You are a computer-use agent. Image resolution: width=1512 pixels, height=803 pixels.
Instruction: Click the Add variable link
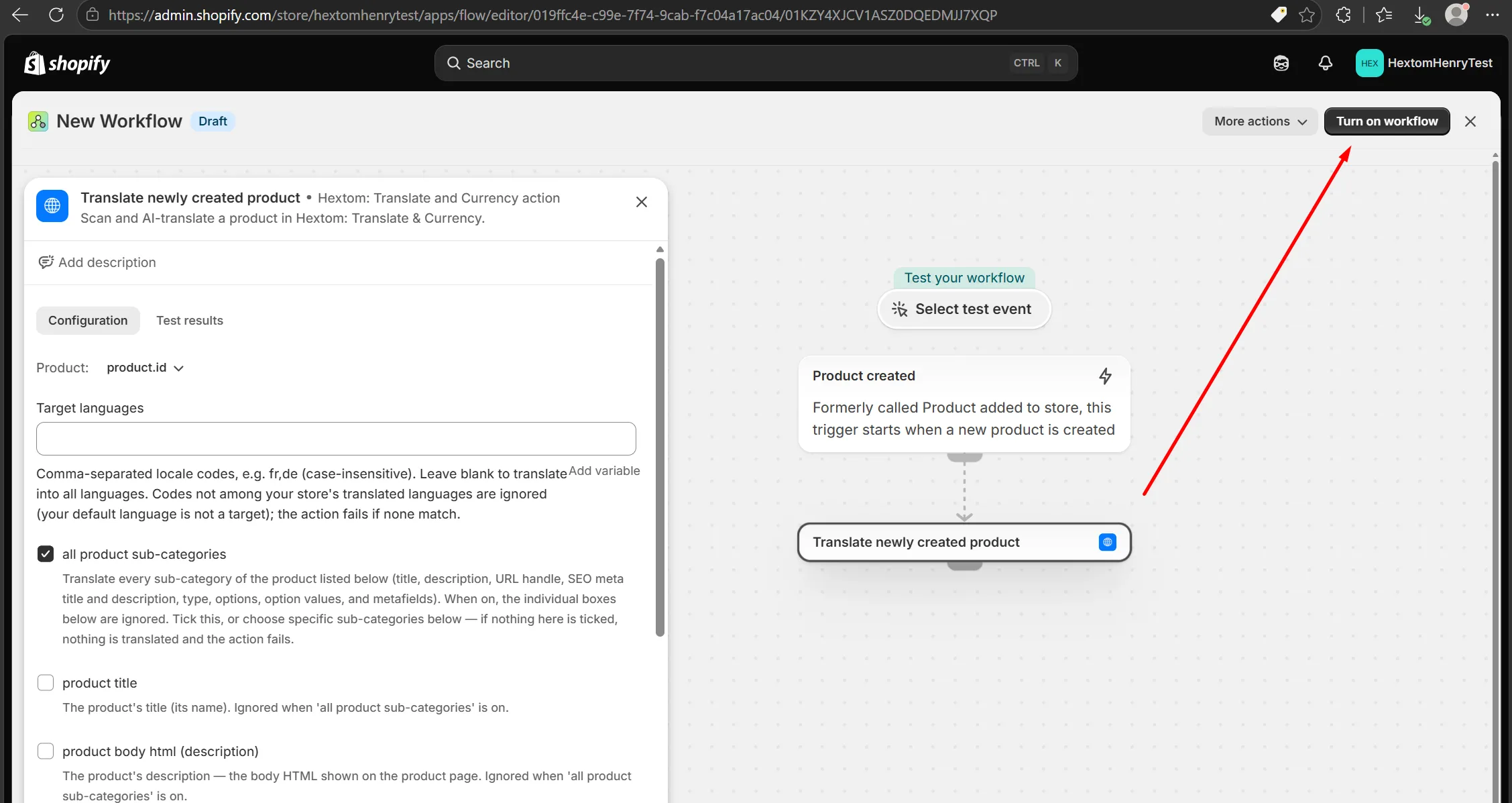[x=604, y=471]
